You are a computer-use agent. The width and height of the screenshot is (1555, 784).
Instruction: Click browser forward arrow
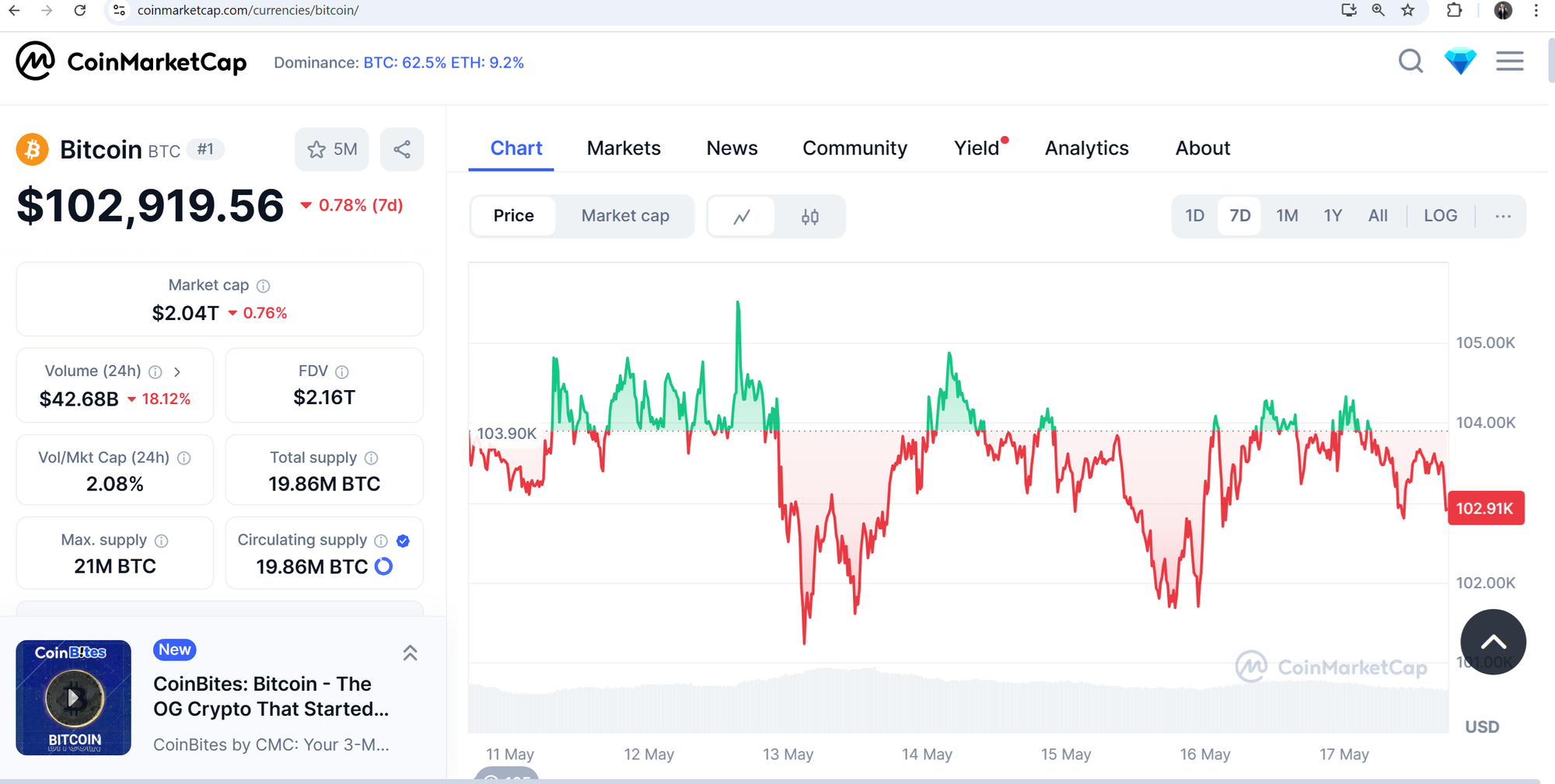pos(47,10)
